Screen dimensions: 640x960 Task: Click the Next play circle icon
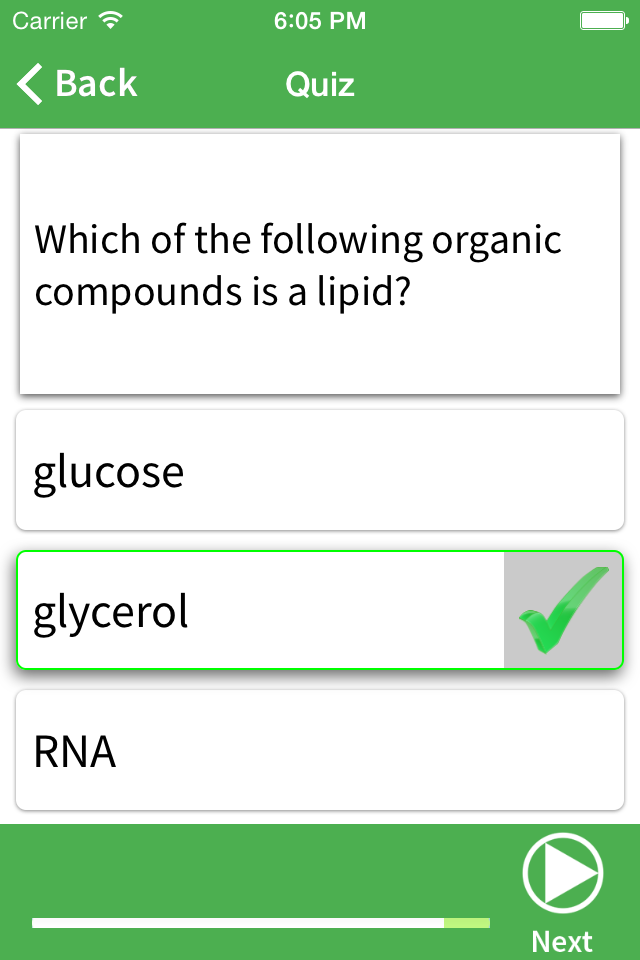coord(562,874)
